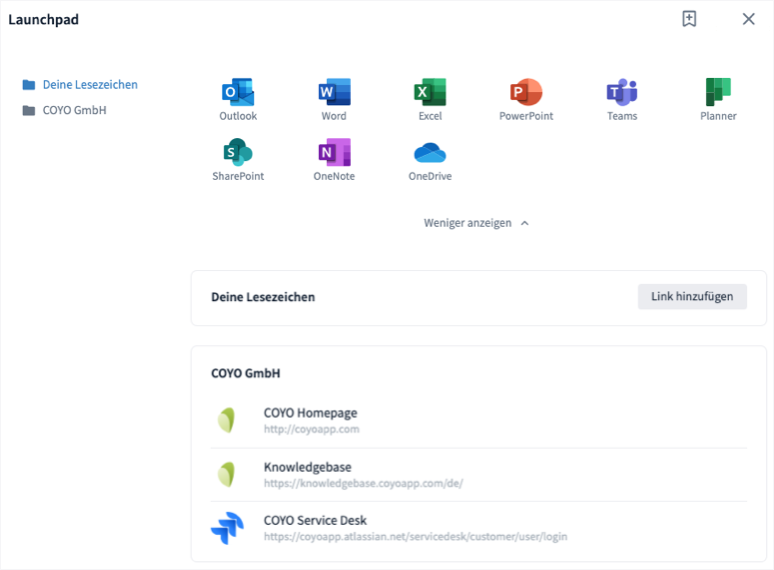Click the Link hinzufügen button
The width and height of the screenshot is (774, 570).
pyautogui.click(x=692, y=297)
